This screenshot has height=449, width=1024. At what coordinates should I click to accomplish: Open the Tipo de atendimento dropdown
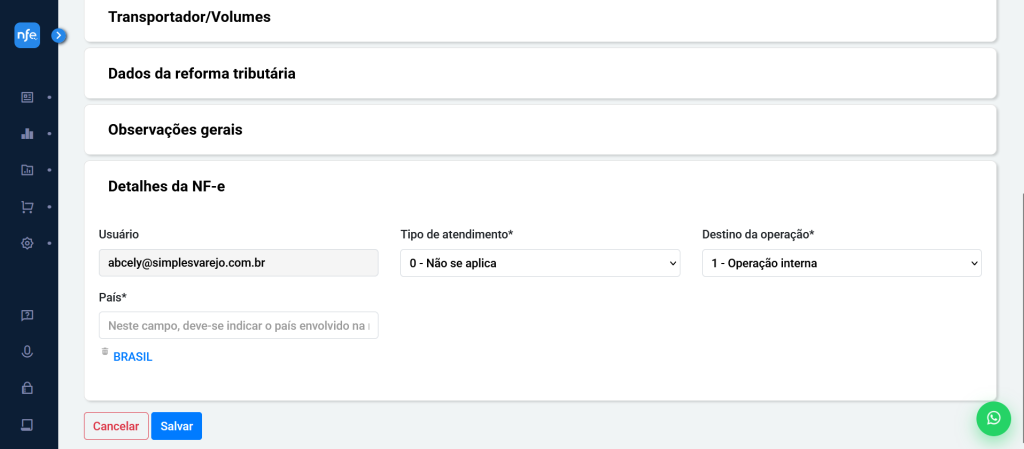540,263
